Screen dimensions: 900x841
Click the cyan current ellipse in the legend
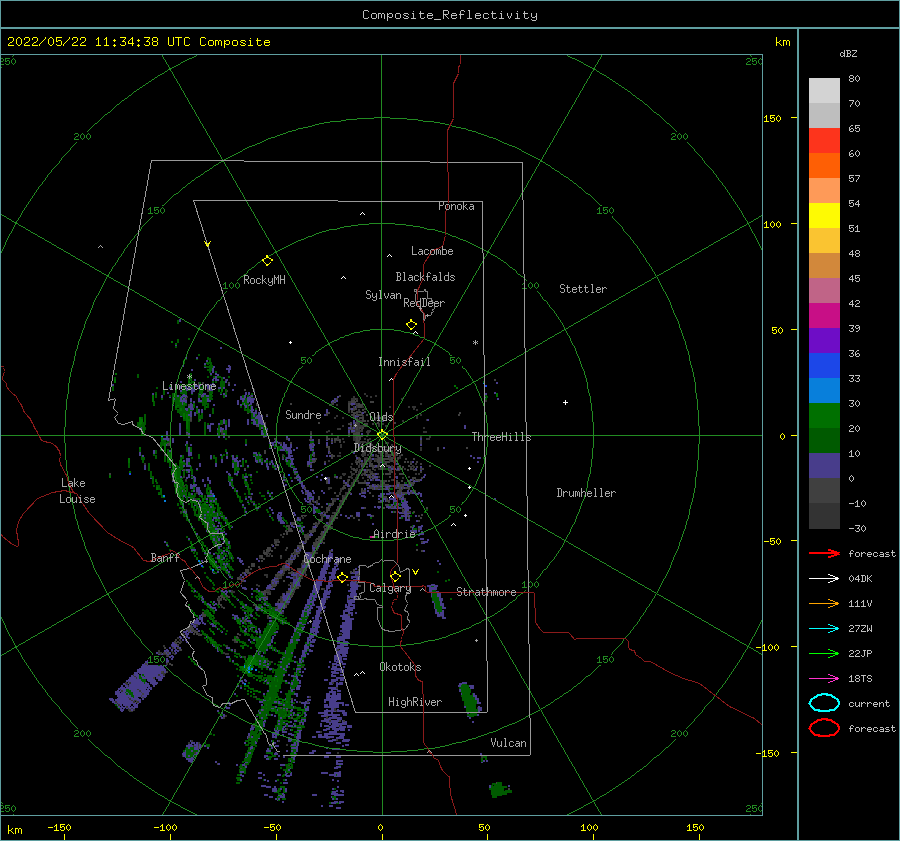[824, 703]
